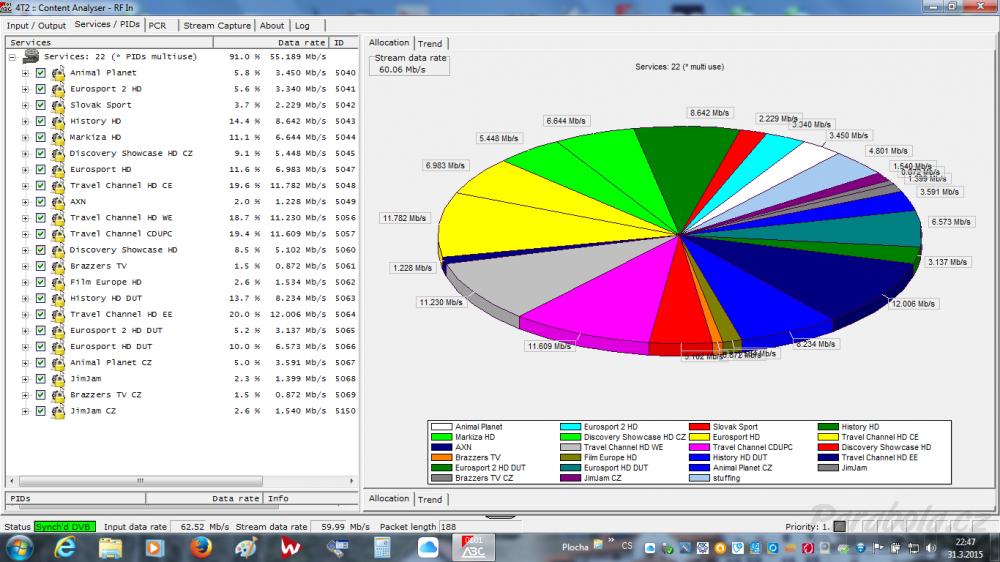Expand the Discovery Showcase HD CZ node
Viewport: 1000px width, 562px height.
tap(26, 154)
